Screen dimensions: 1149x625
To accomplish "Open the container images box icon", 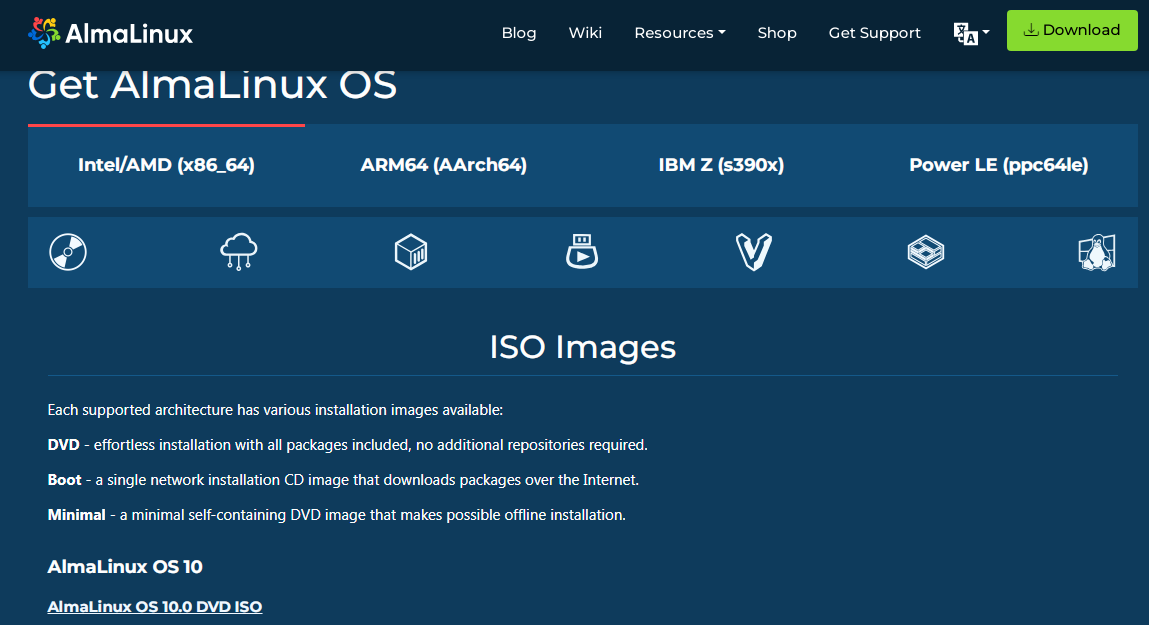I will tap(411, 252).
